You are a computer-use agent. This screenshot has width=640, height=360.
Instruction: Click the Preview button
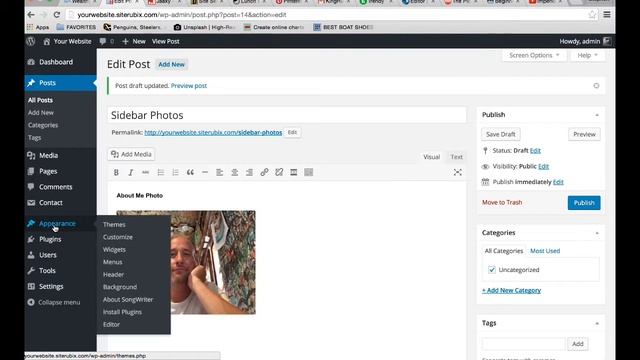(x=584, y=134)
